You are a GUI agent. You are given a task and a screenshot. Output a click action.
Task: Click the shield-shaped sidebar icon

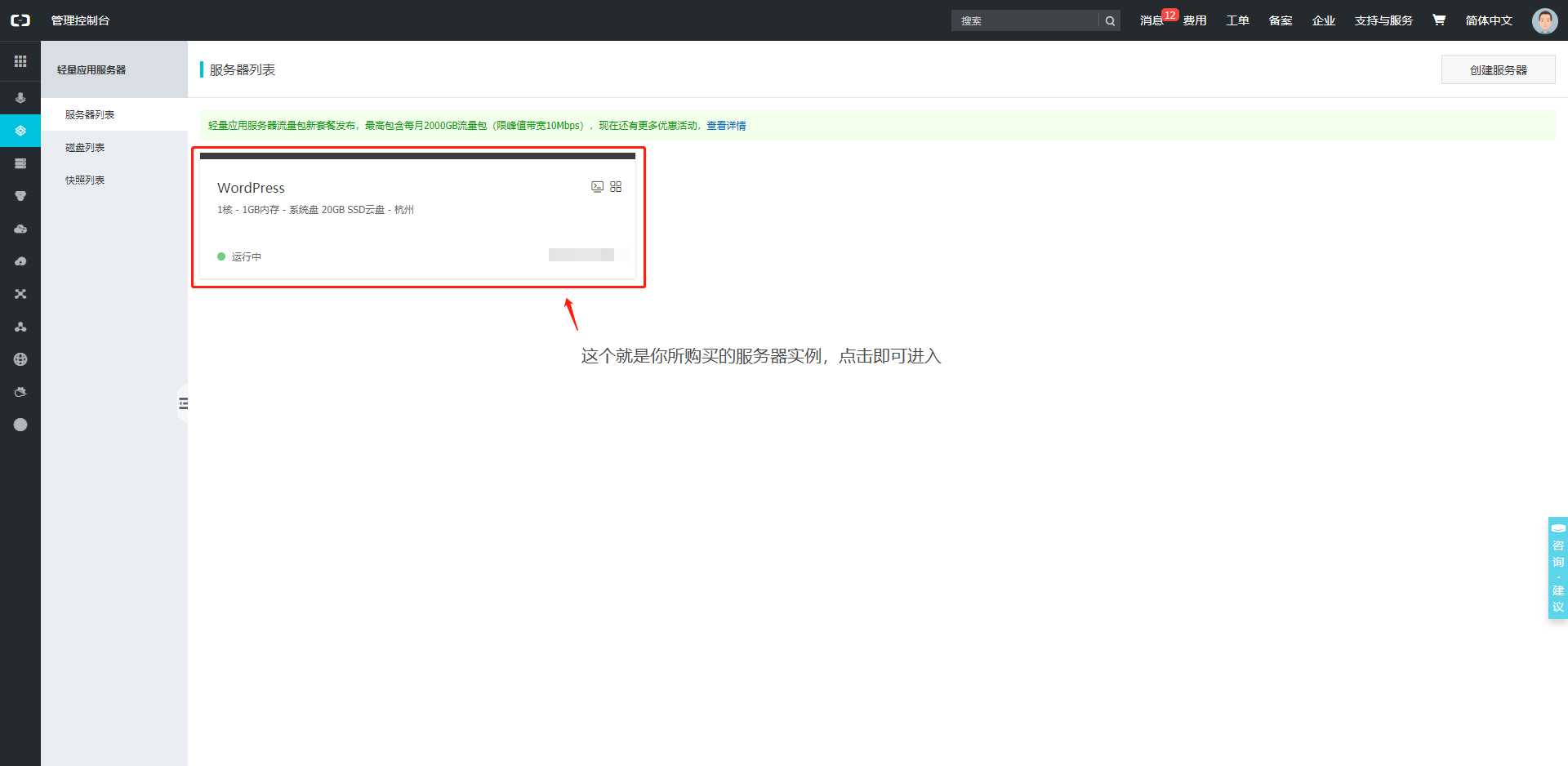20,196
